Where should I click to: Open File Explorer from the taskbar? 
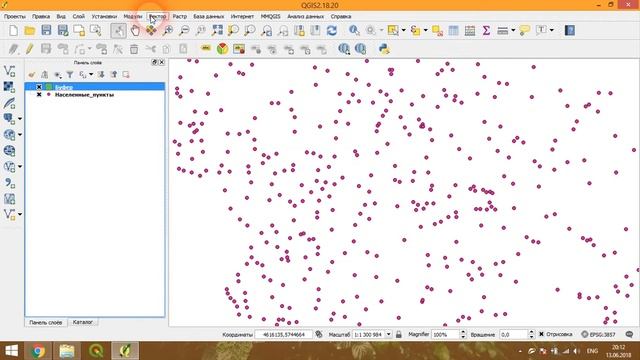[67, 351]
